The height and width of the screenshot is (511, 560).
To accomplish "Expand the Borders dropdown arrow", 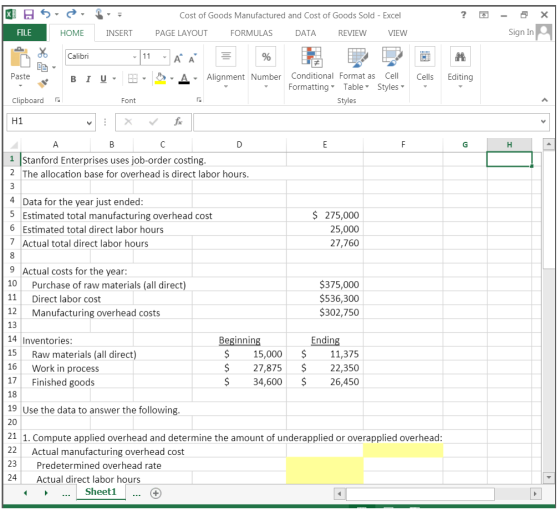I will click(144, 79).
